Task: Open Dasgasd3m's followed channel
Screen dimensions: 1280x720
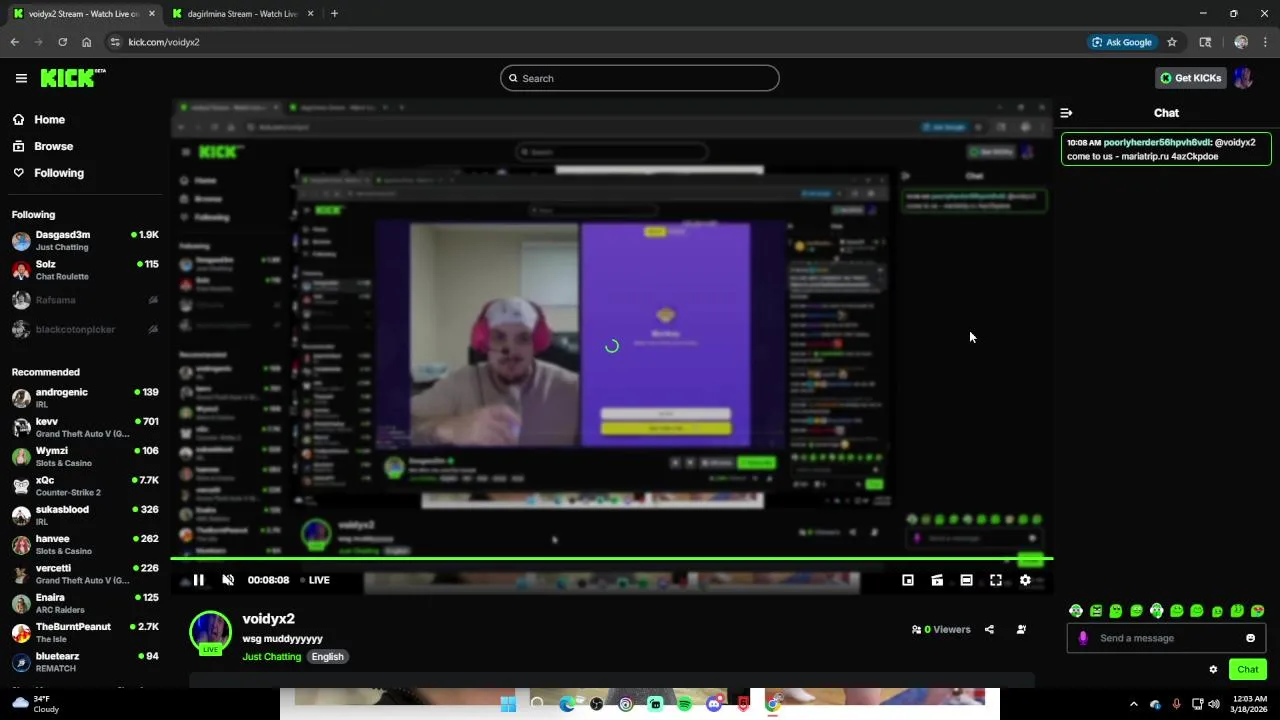Action: (85, 240)
